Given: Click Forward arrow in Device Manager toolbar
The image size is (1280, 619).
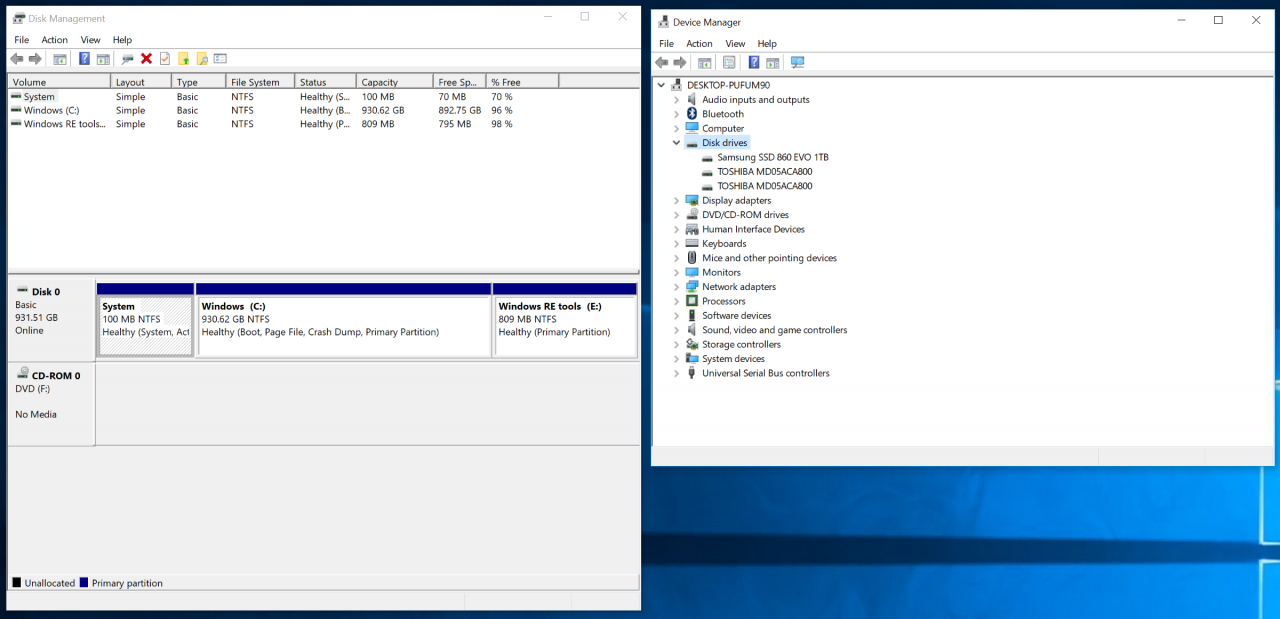Looking at the screenshot, I should tap(680, 62).
